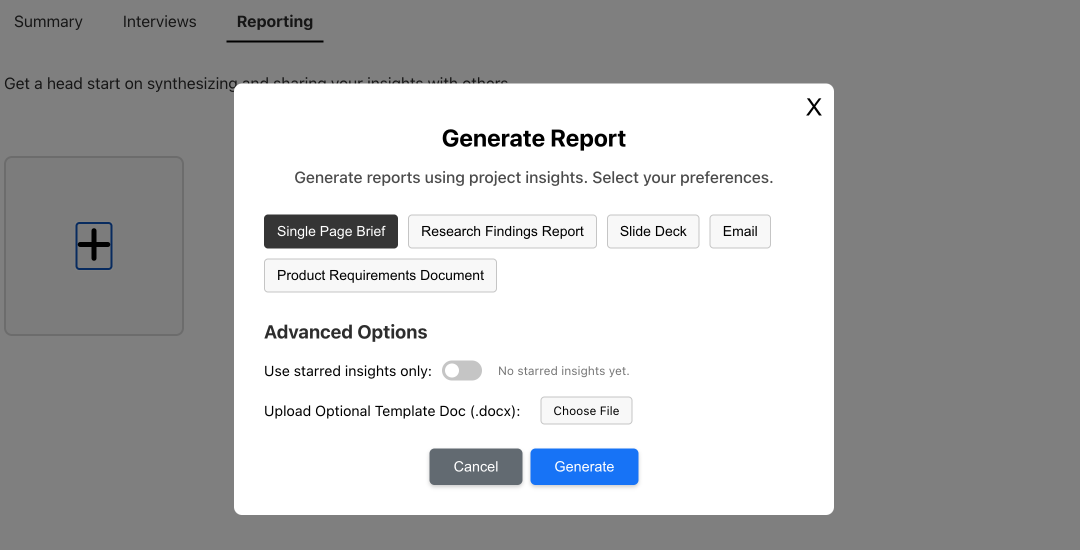Select the Email report option
This screenshot has width=1080, height=550.
(x=740, y=231)
